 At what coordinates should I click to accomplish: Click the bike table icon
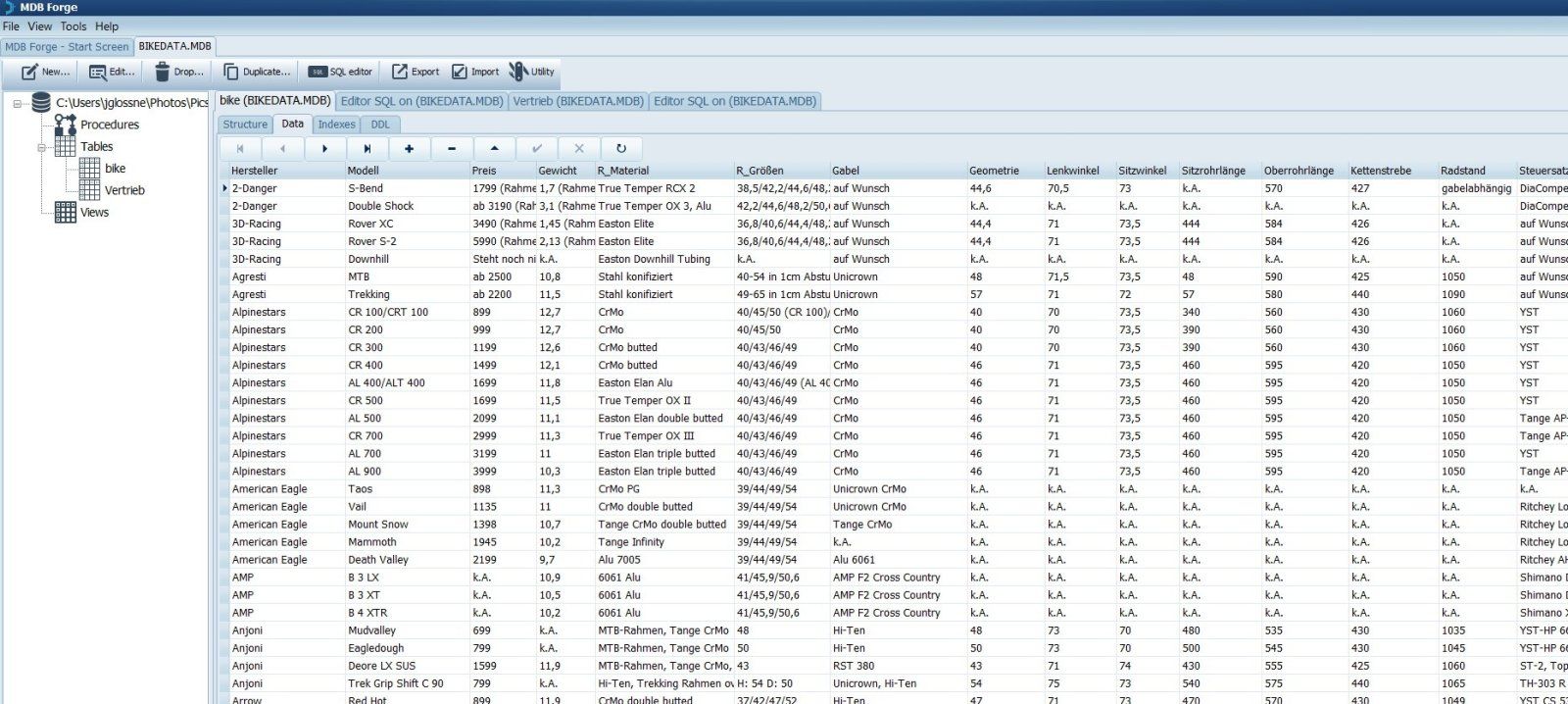pyautogui.click(x=89, y=168)
